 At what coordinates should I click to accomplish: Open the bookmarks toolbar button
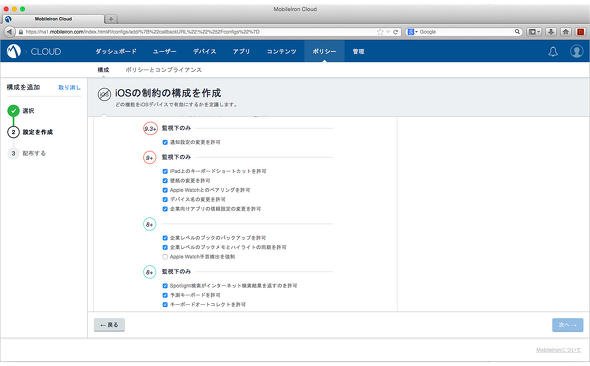[x=534, y=32]
